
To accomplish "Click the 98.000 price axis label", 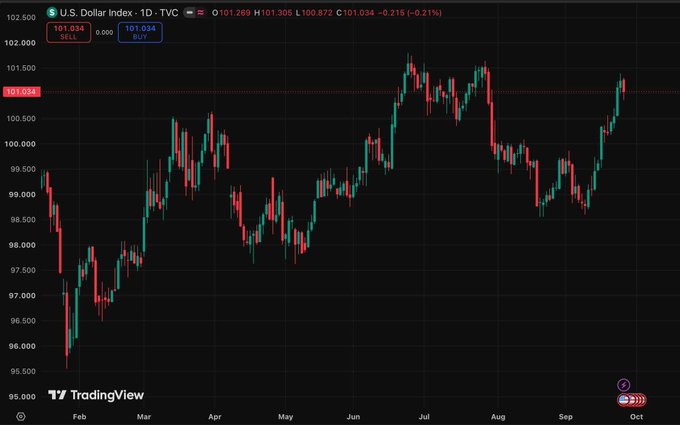I will click(22, 245).
